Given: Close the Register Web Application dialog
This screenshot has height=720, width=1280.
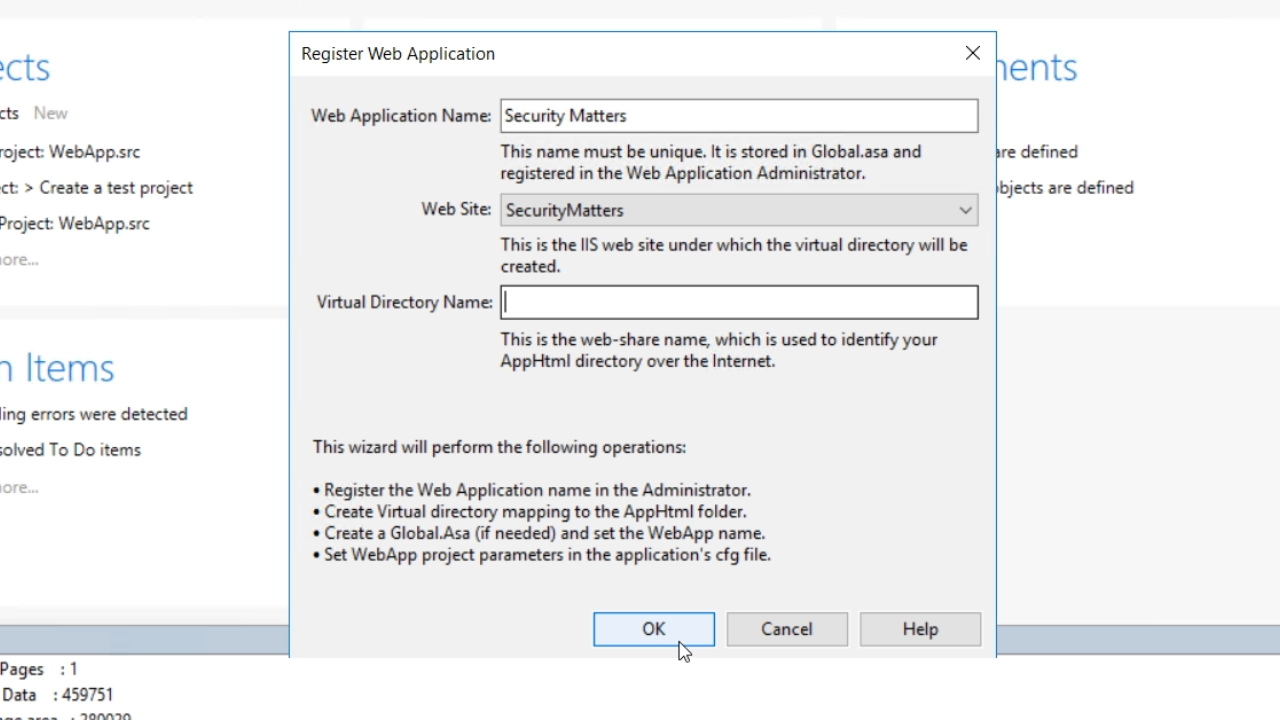Looking at the screenshot, I should (x=972, y=53).
